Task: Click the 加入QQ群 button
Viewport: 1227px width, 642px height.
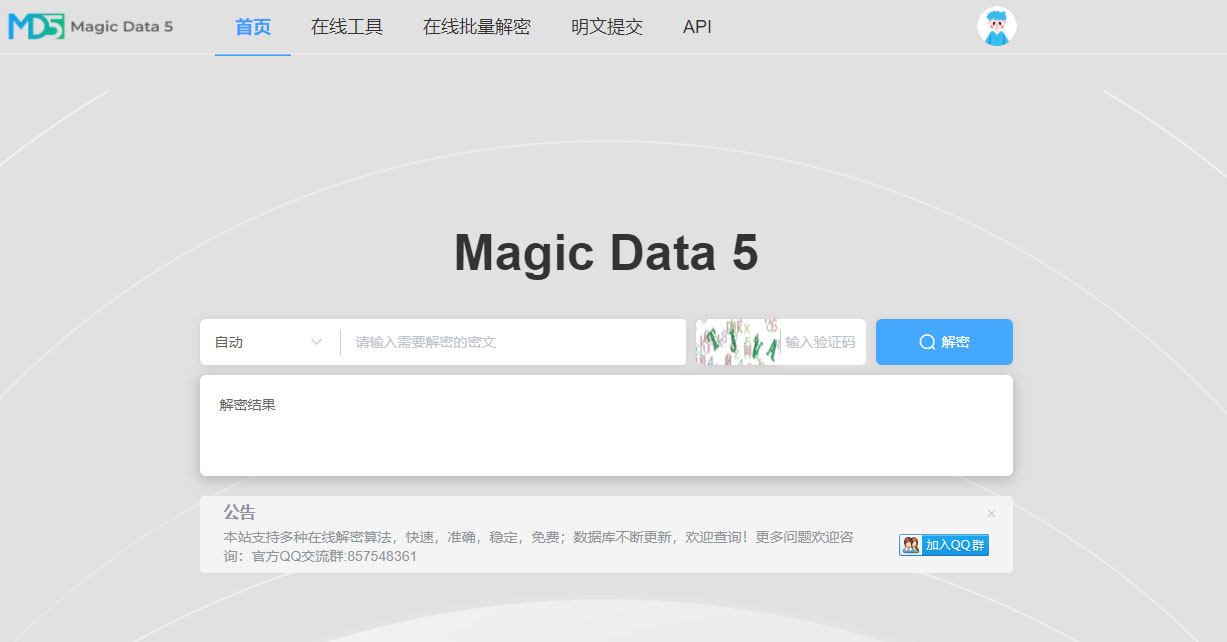Action: (944, 545)
